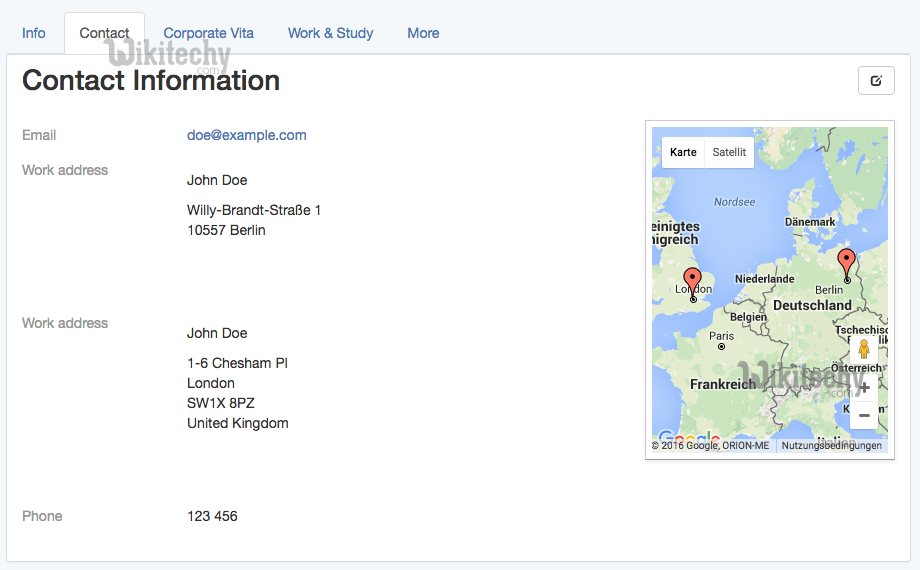Click the doe@example.com email link

click(246, 135)
